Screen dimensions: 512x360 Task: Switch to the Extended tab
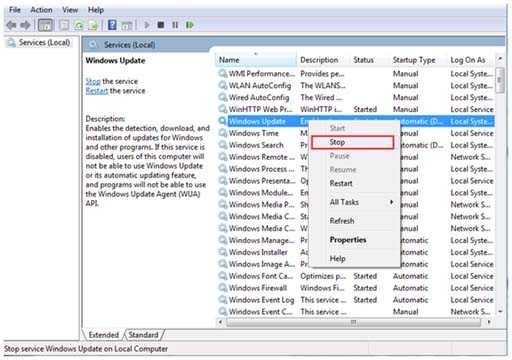[x=104, y=335]
